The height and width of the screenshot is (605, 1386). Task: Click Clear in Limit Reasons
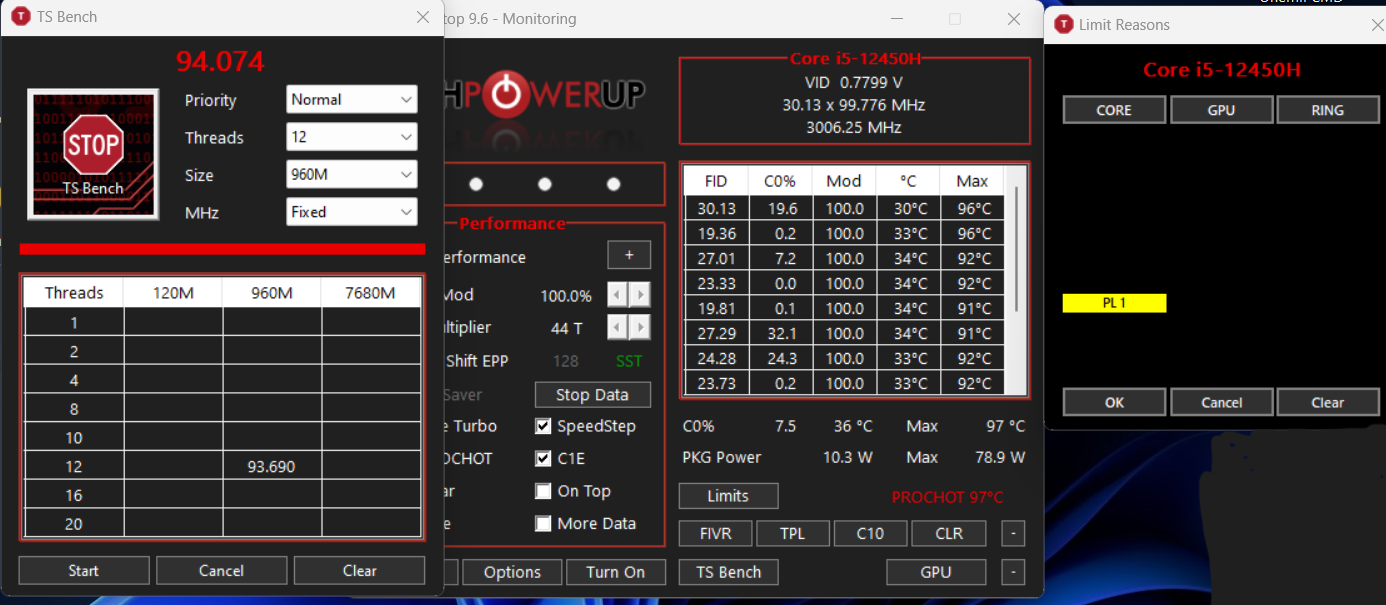click(x=1328, y=402)
